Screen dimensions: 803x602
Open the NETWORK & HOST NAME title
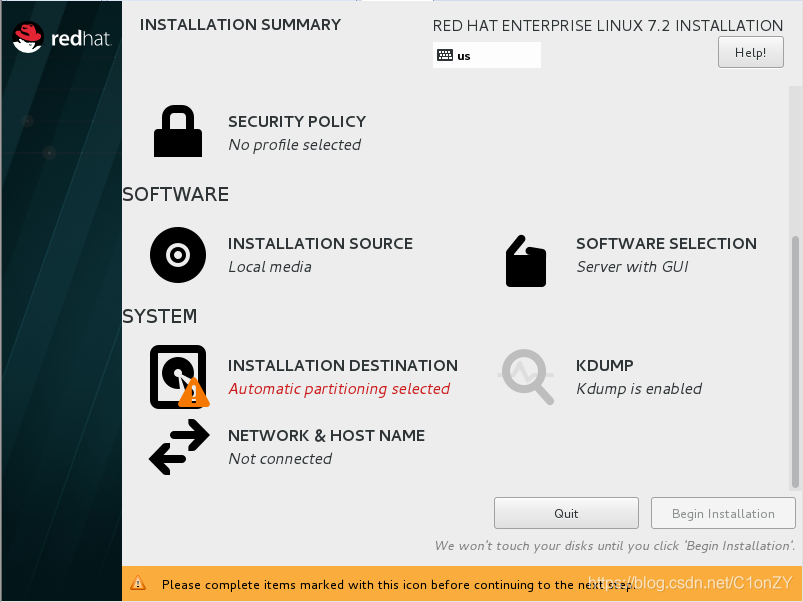pyautogui.click(x=326, y=436)
